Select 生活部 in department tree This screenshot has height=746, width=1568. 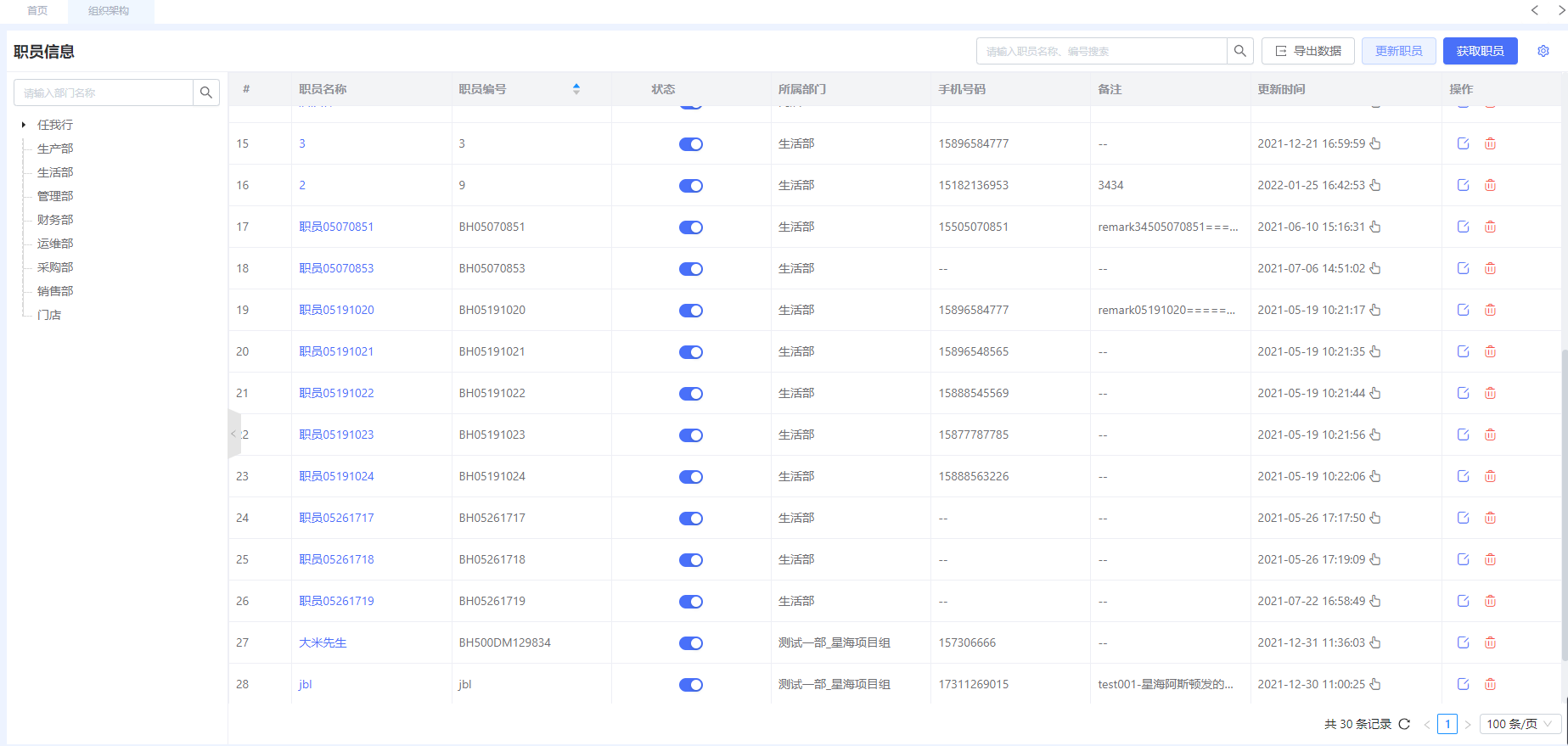click(x=55, y=172)
